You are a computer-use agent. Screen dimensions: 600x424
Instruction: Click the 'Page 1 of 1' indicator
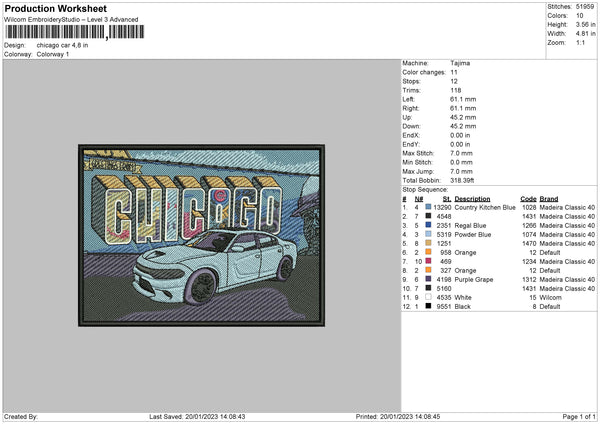tap(579, 416)
